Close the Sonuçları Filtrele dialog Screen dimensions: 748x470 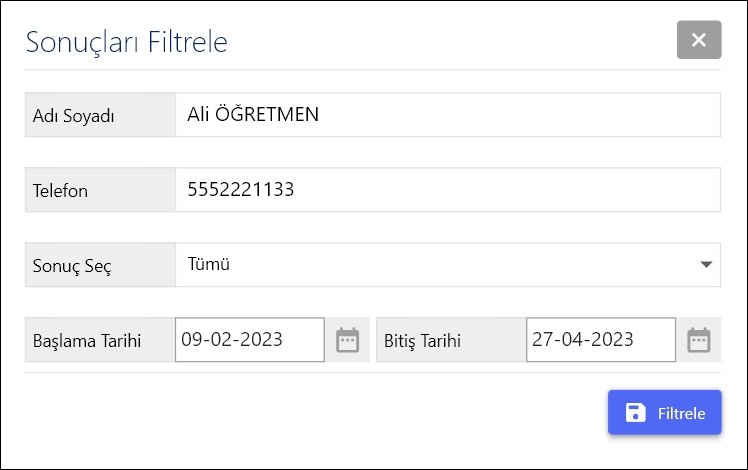698,40
